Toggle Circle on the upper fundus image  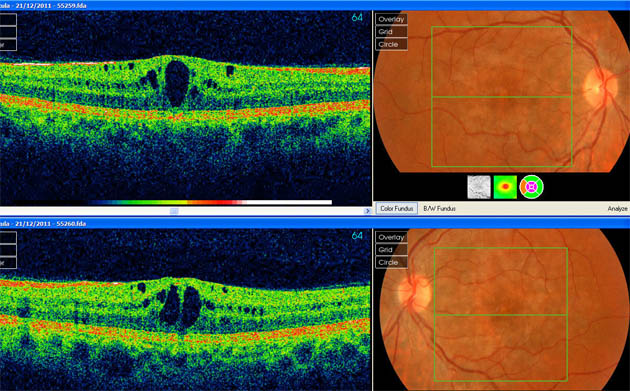(x=391, y=44)
